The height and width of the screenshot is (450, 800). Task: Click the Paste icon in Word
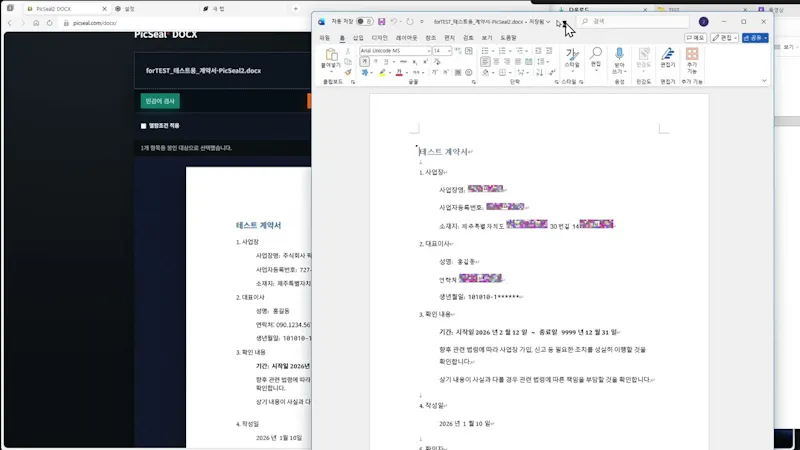(x=331, y=54)
